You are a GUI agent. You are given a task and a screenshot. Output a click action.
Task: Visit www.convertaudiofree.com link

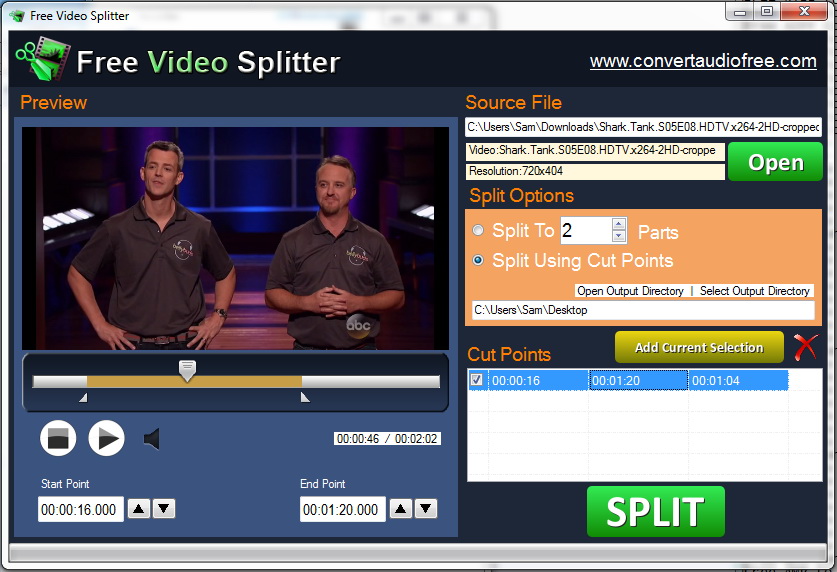(x=703, y=61)
